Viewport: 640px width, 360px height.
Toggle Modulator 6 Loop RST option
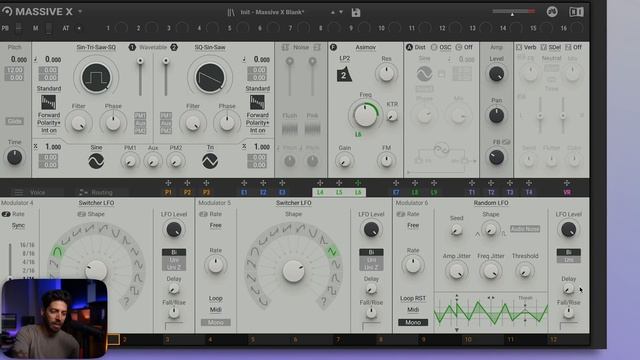tap(413, 298)
